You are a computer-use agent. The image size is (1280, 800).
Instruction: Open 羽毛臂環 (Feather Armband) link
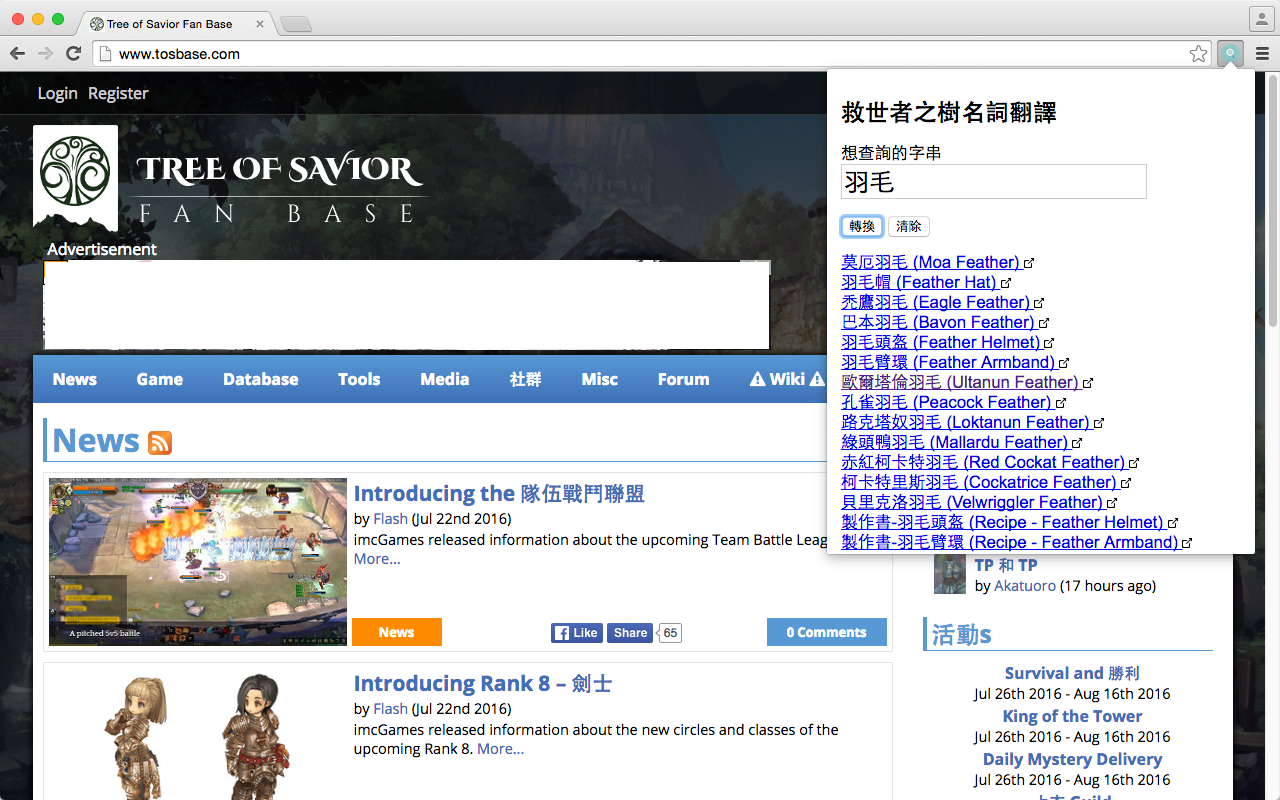click(948, 362)
